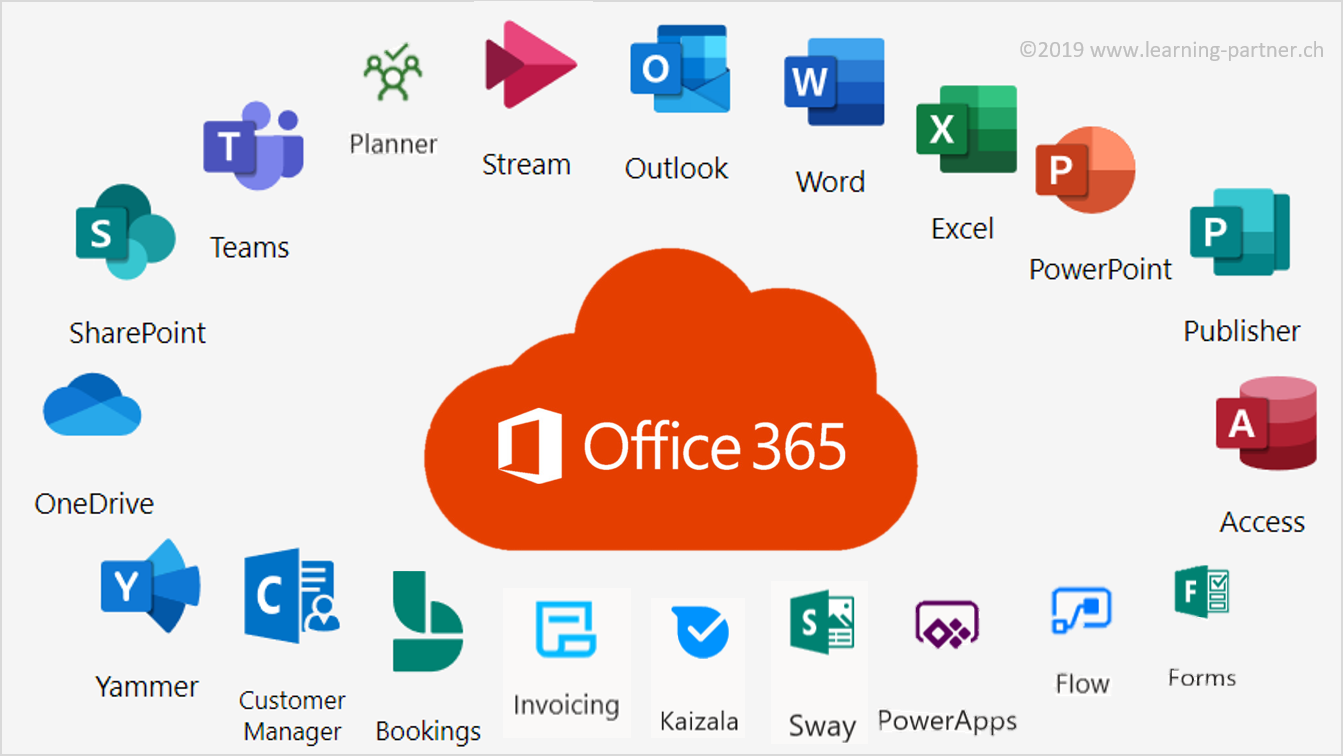Click the www.learning-partner.ch copyright text

1171,49
